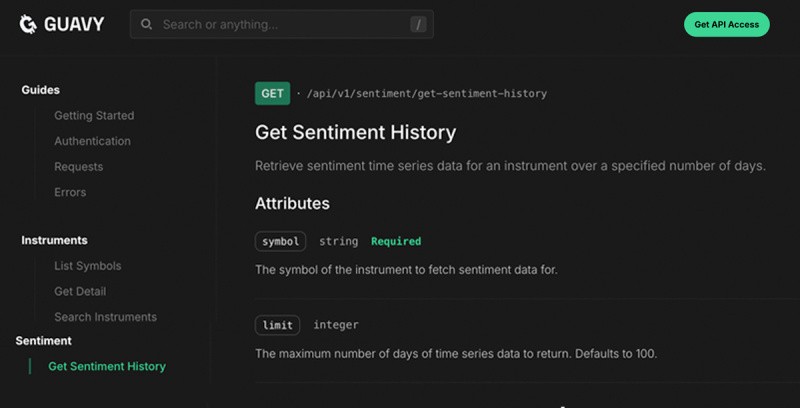Screen dimensions: 800x408
Task: Open the Search Instruments page
Action: 105,317
